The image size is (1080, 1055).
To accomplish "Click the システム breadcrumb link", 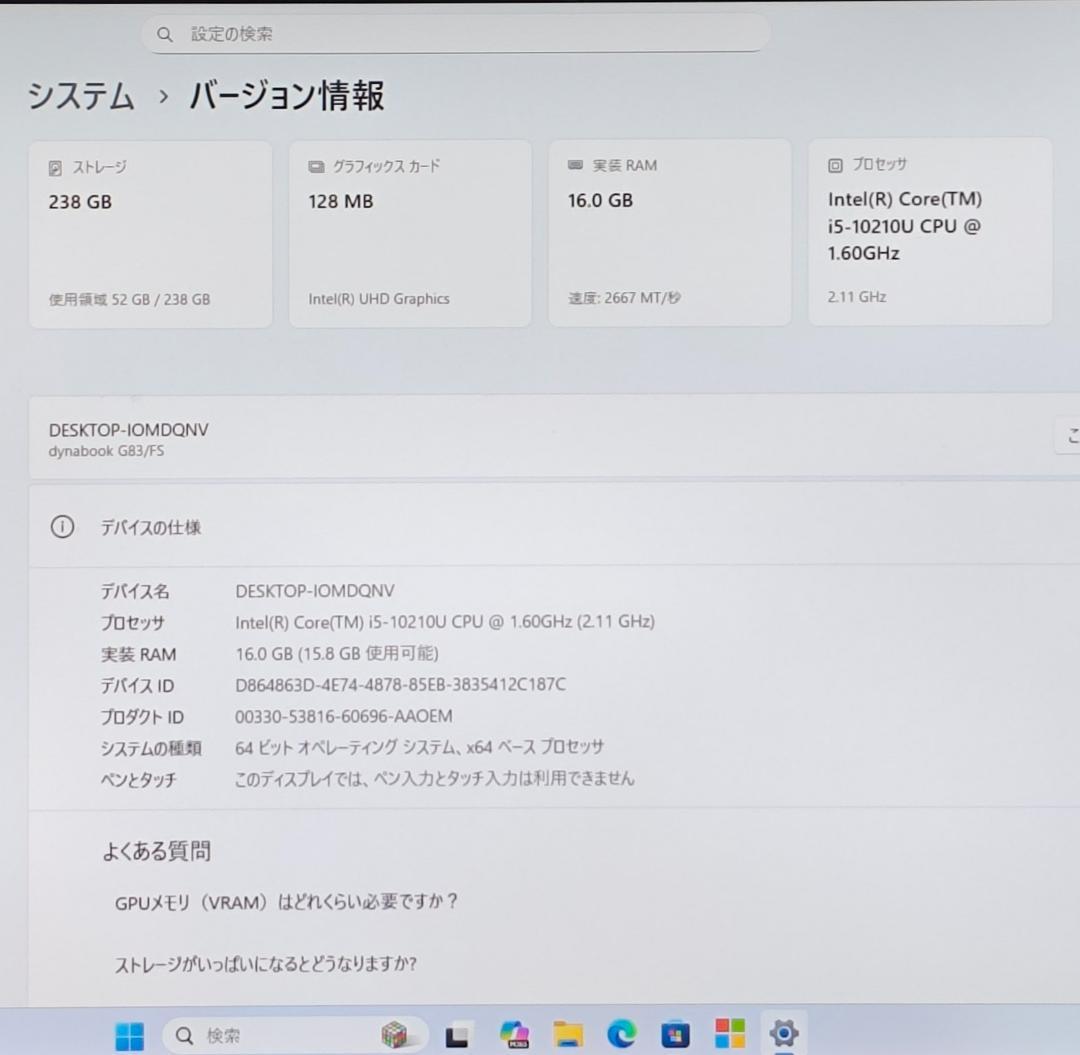I will point(80,97).
